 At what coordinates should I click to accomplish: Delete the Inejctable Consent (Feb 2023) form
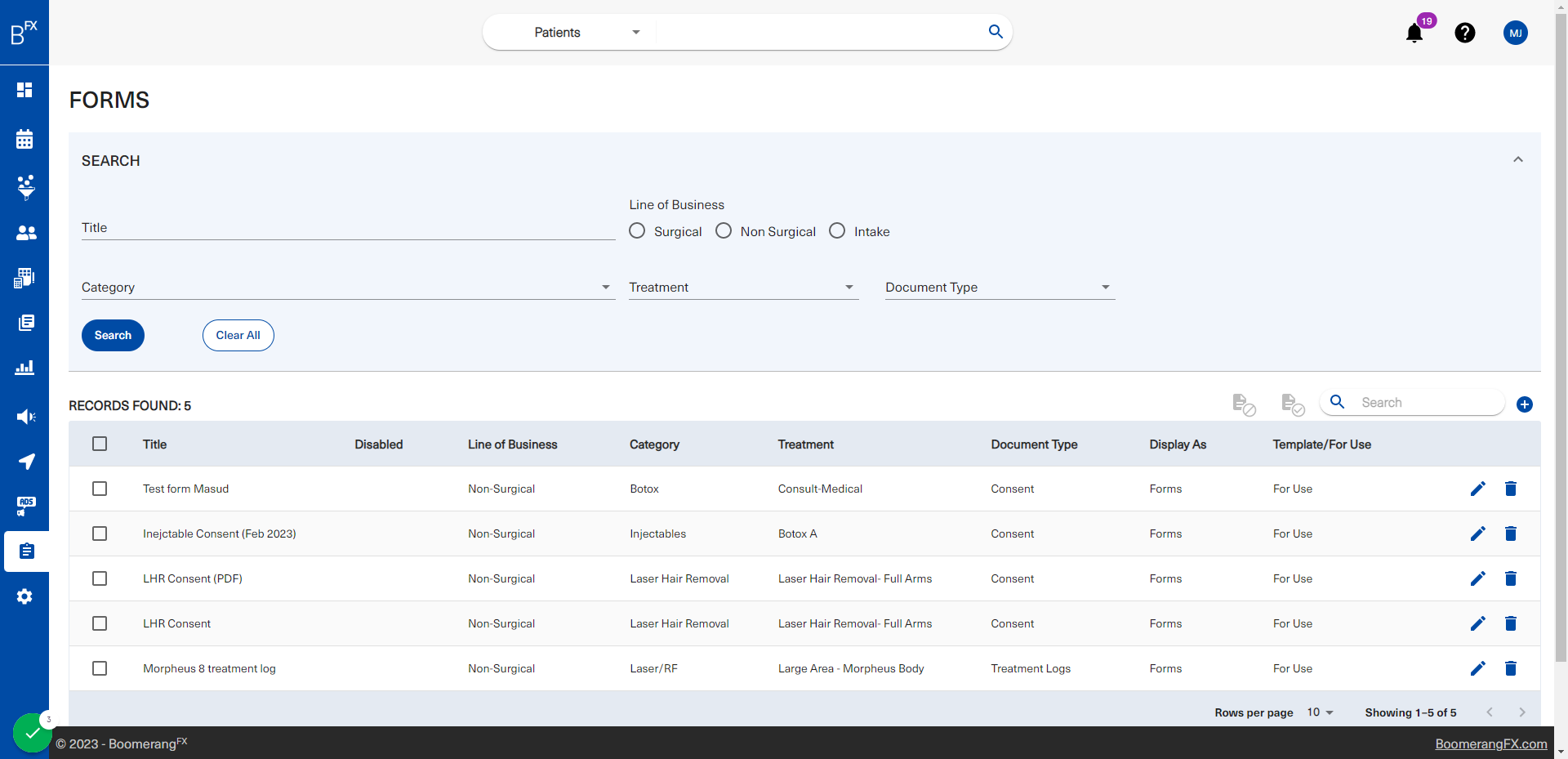(1511, 534)
